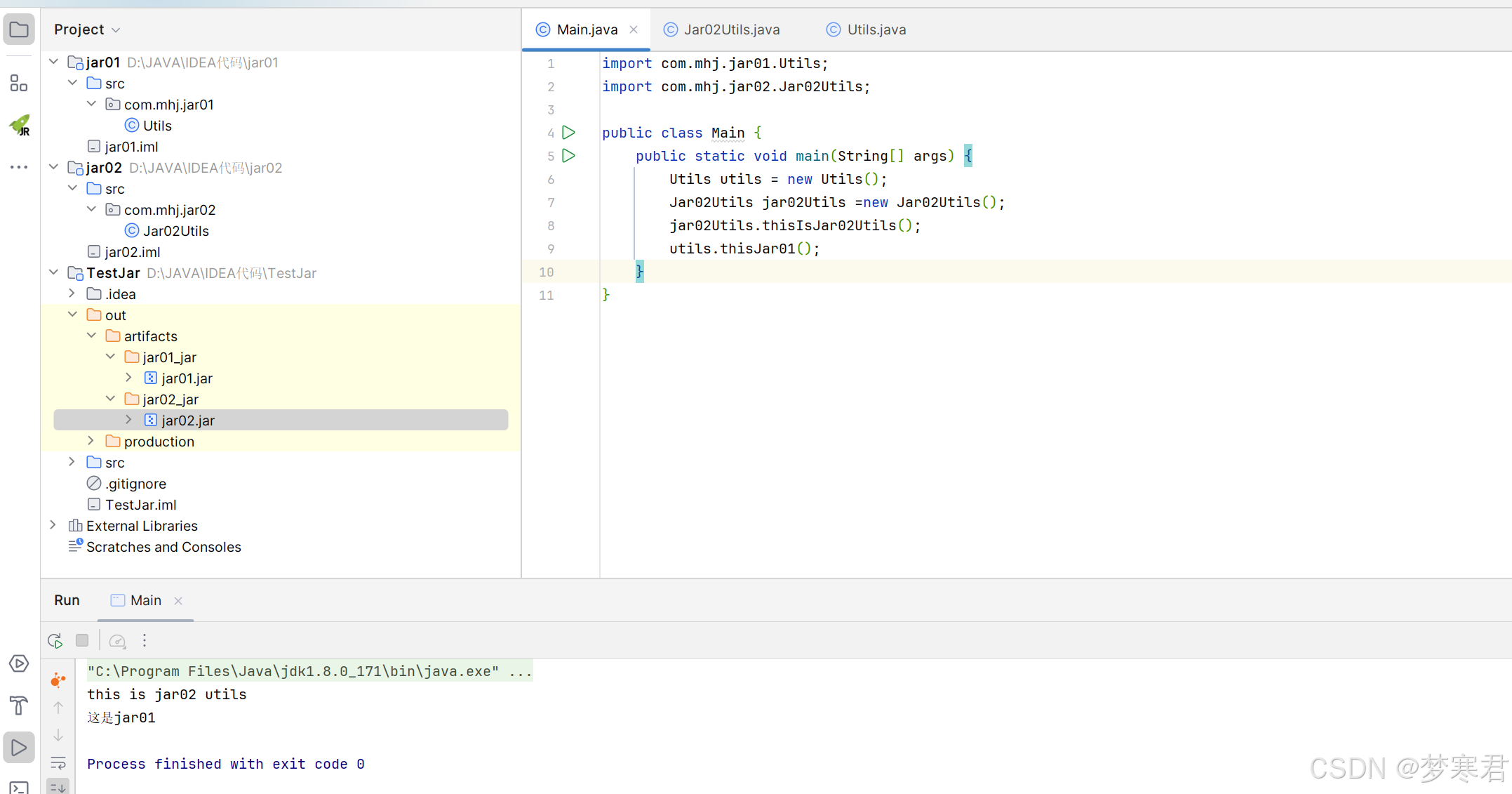The width and height of the screenshot is (1512, 794).
Task: Click the java.exe command line in console
Action: pyautogui.click(x=309, y=671)
